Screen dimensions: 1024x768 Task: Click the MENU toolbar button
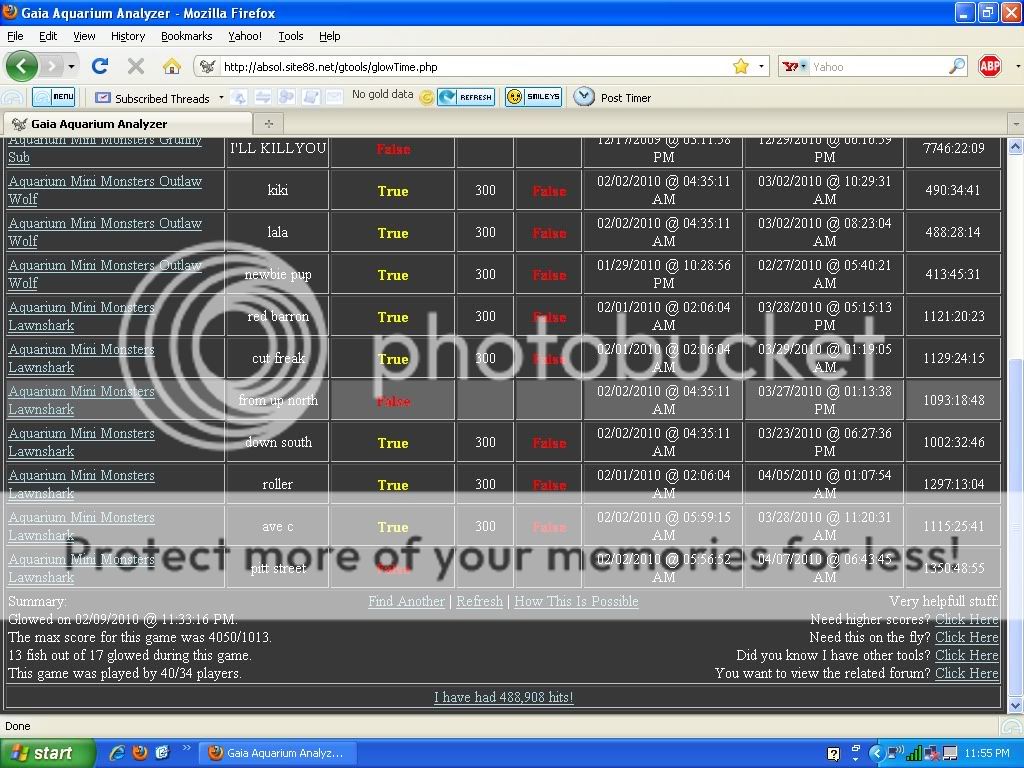click(x=56, y=97)
